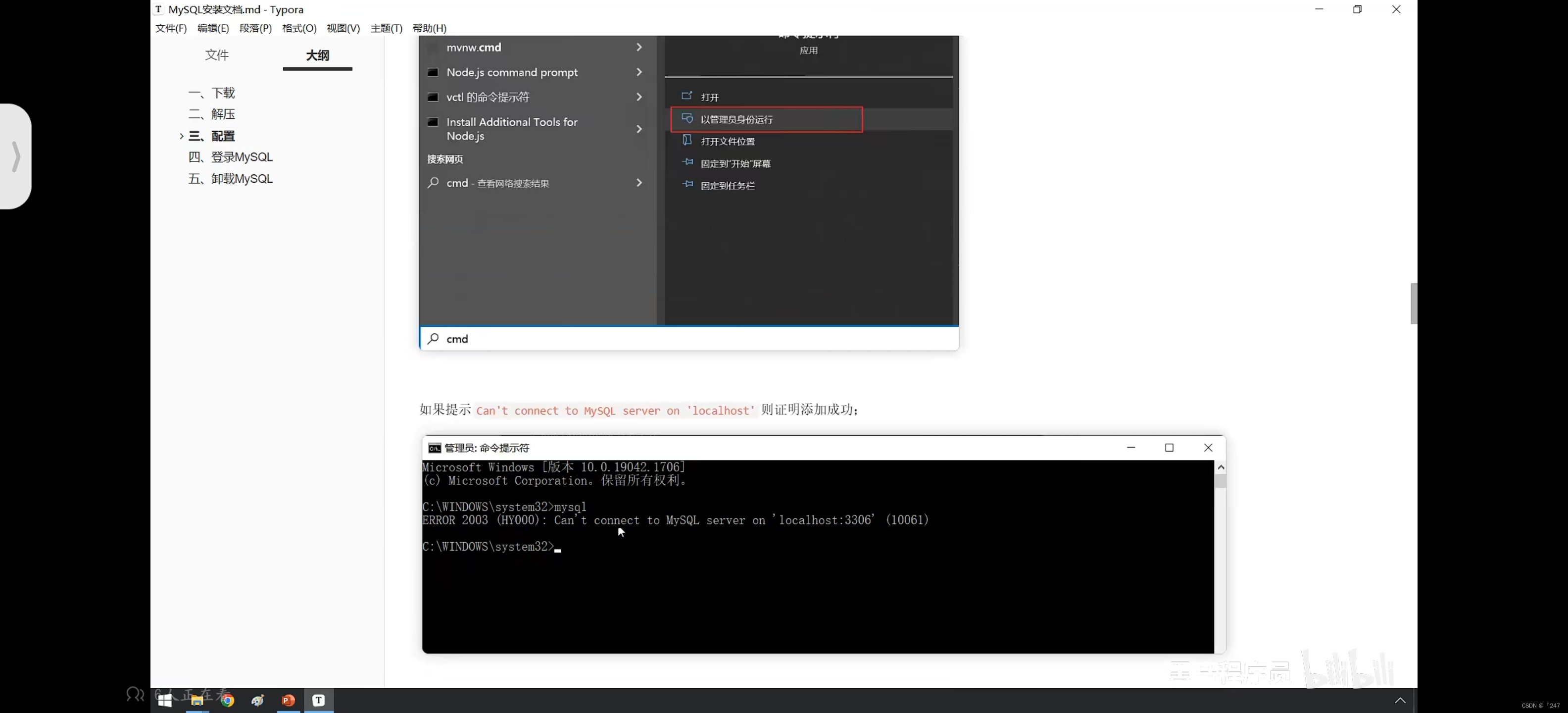Viewport: 1568px width, 713px height.
Task: Jump to outline heading 五、卸载MySQL
Action: click(230, 178)
